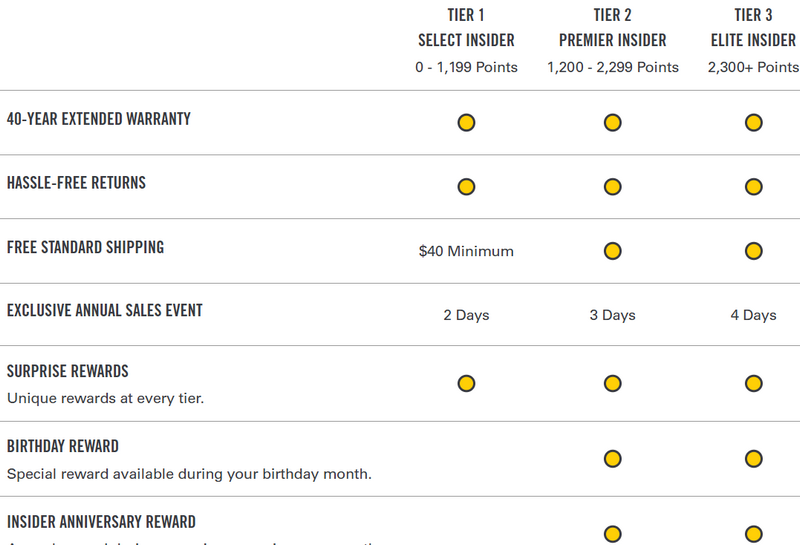Click Tier 1 dot for 40-Year Extended Warranty
This screenshot has height=545, width=800.
coord(466,123)
